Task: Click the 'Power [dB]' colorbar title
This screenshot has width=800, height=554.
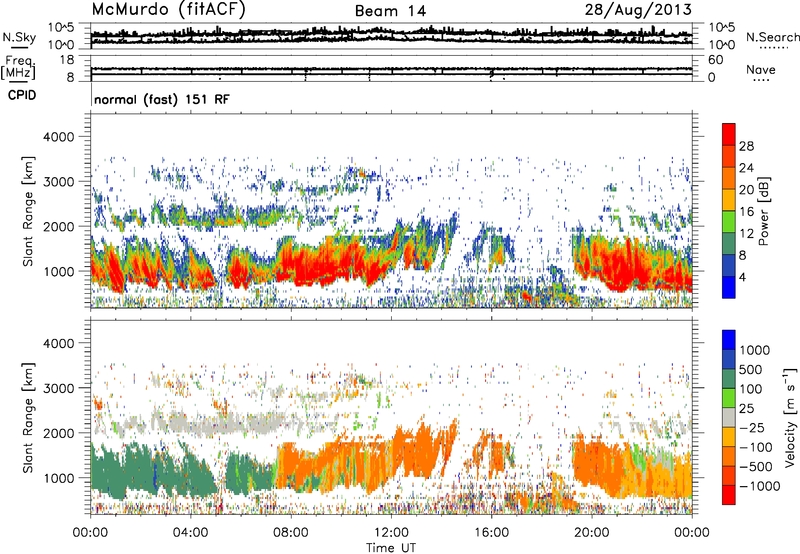Action: coord(764,211)
